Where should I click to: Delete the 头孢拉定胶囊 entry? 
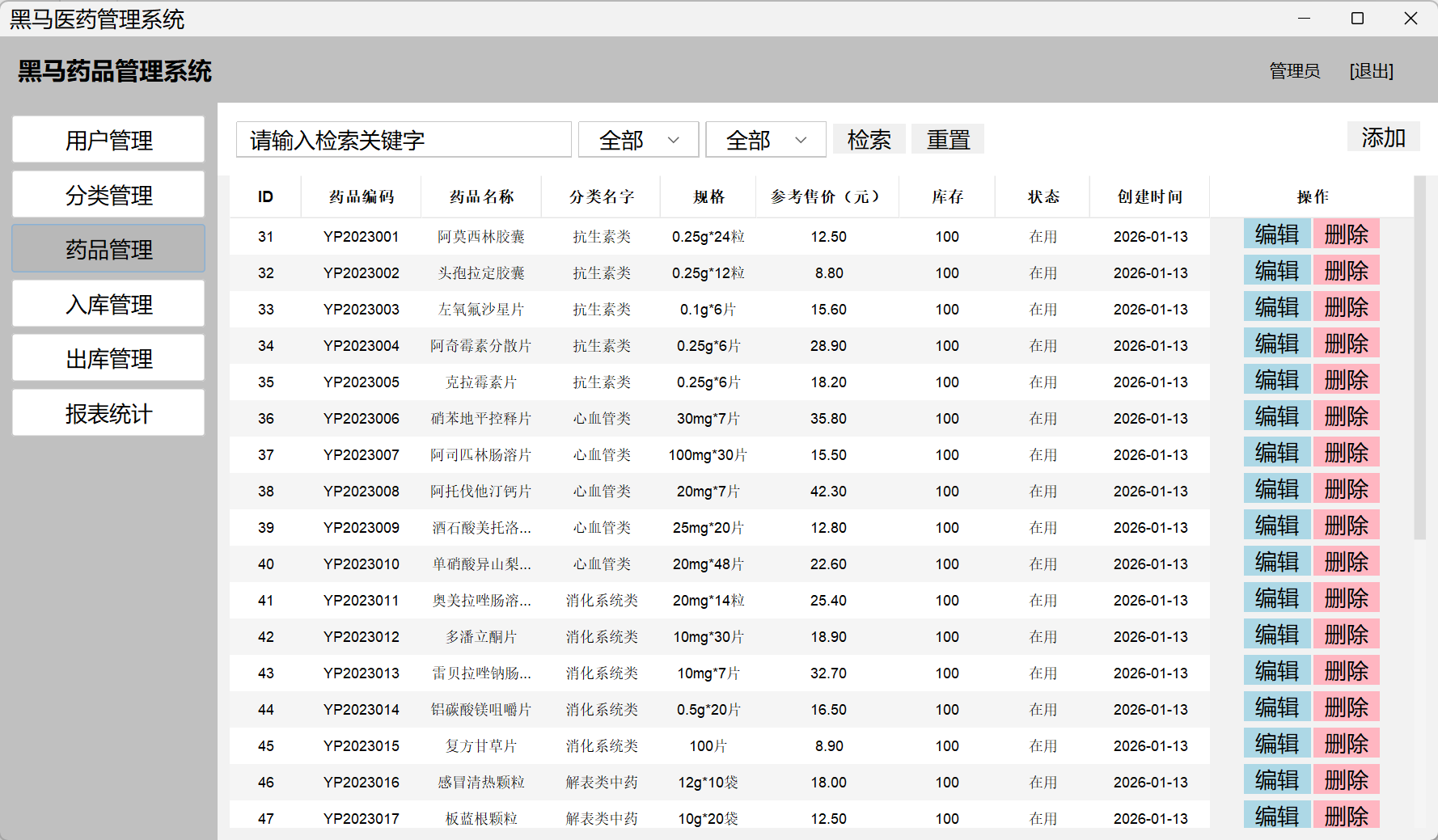tap(1346, 271)
